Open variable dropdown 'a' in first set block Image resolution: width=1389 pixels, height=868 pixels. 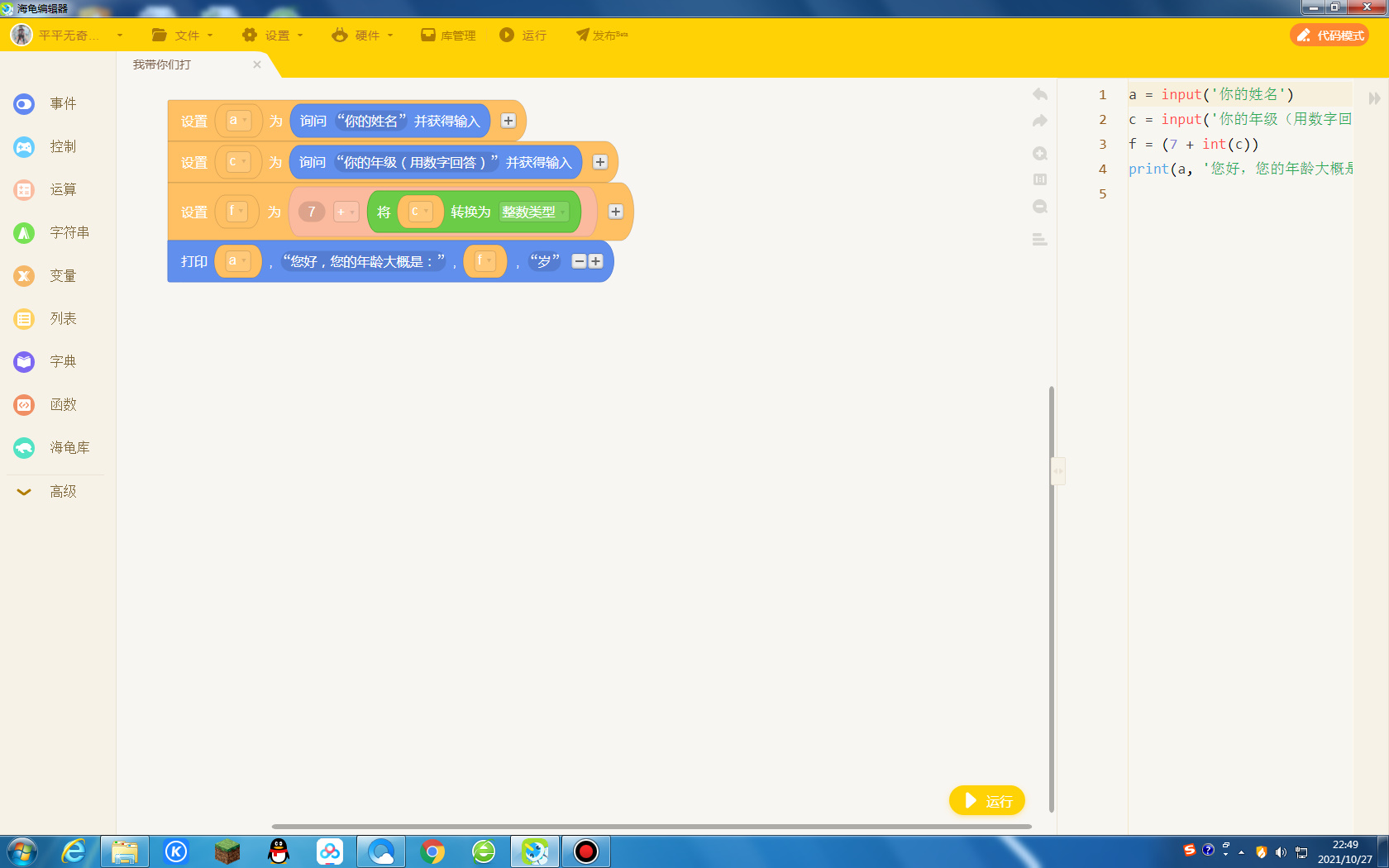click(x=238, y=121)
